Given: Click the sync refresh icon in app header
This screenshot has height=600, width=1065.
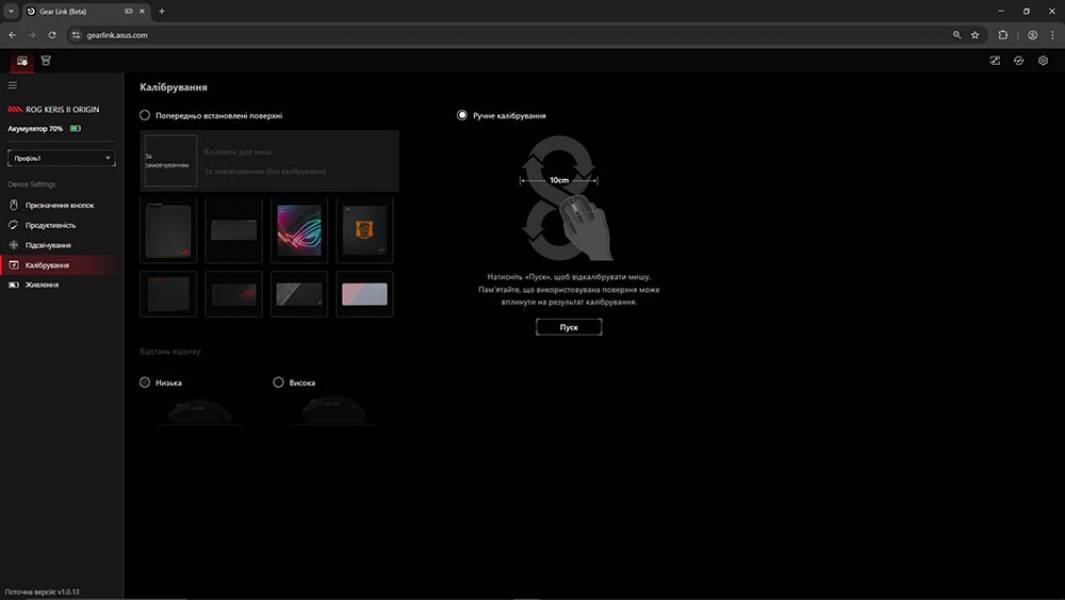Looking at the screenshot, I should click(1019, 61).
